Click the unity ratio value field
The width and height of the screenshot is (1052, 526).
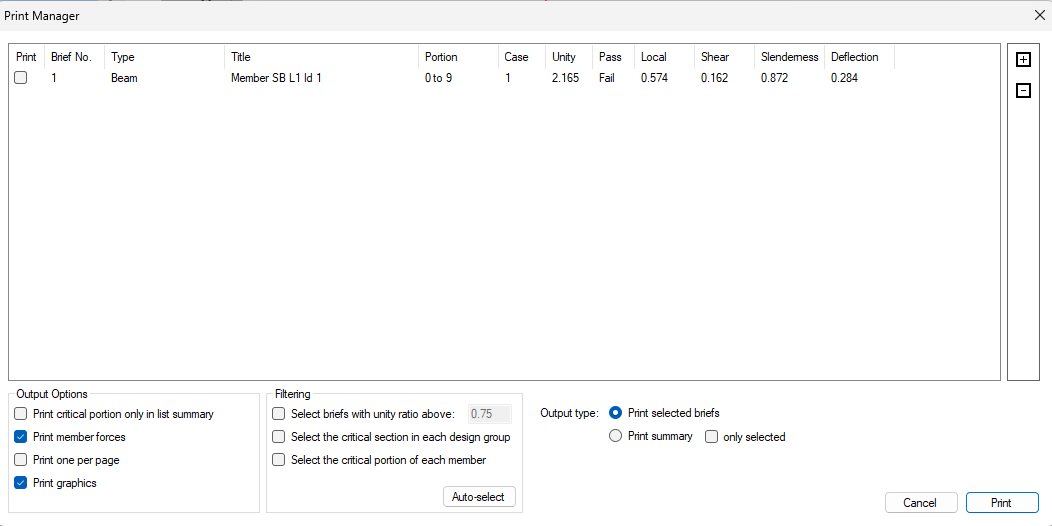click(489, 414)
